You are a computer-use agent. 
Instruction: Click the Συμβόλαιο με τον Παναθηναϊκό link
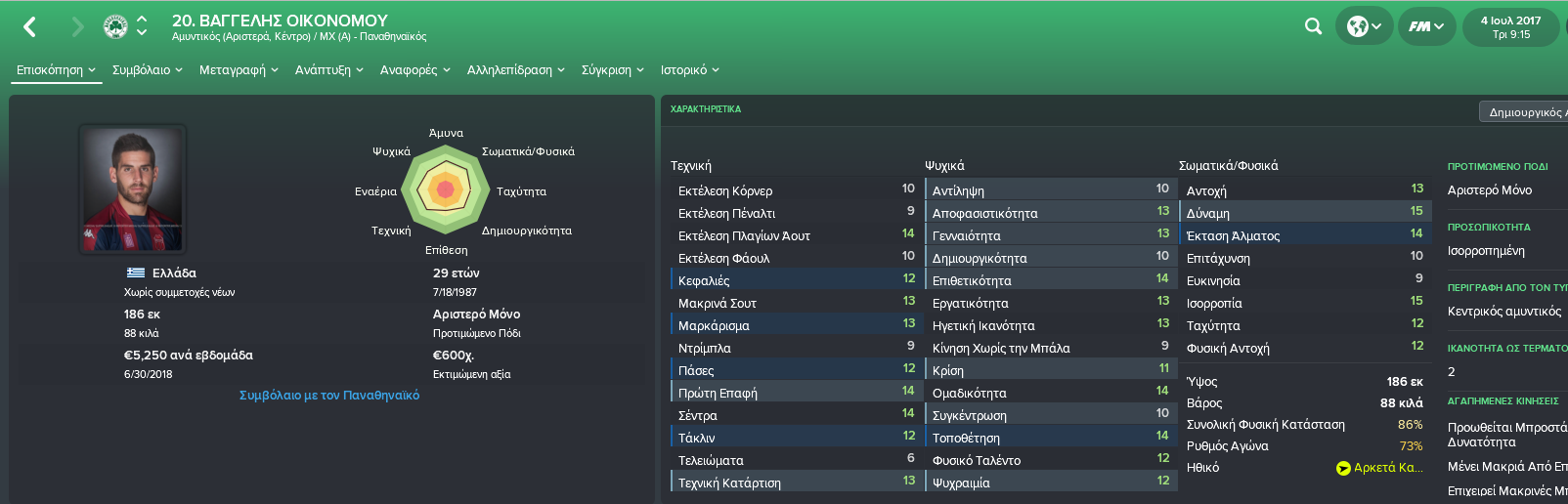click(329, 396)
